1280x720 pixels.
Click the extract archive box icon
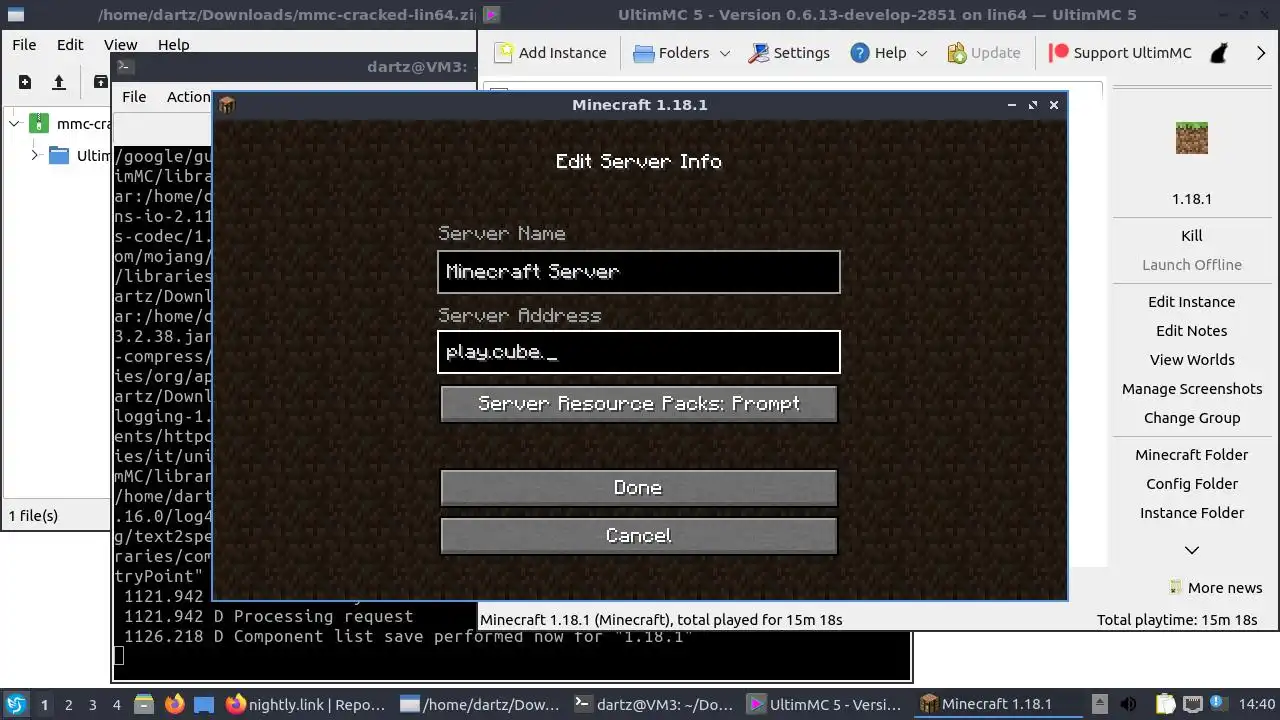click(x=100, y=82)
